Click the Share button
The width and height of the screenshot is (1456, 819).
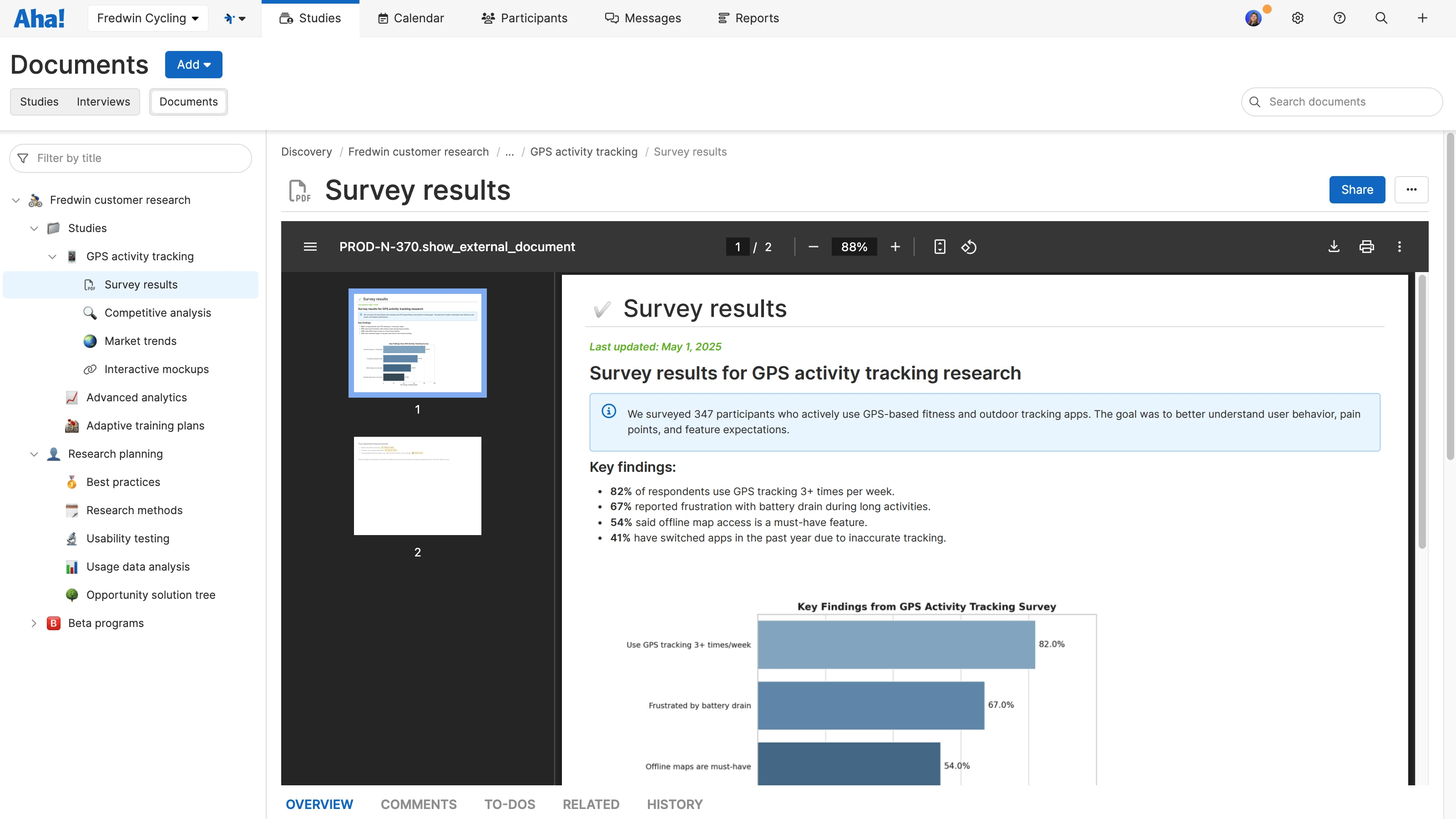[x=1356, y=190]
